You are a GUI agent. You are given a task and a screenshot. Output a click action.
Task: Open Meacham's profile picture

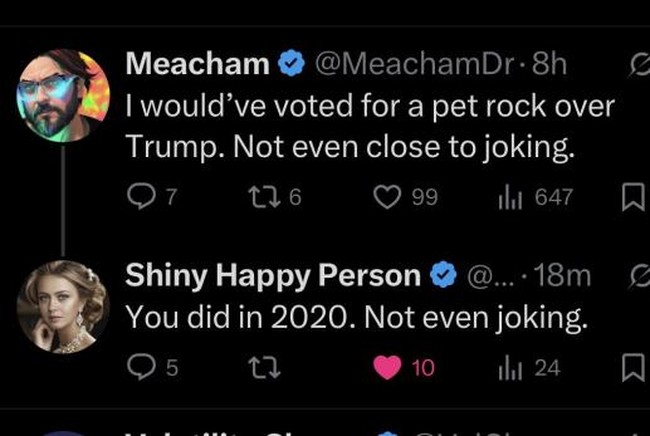(x=63, y=95)
